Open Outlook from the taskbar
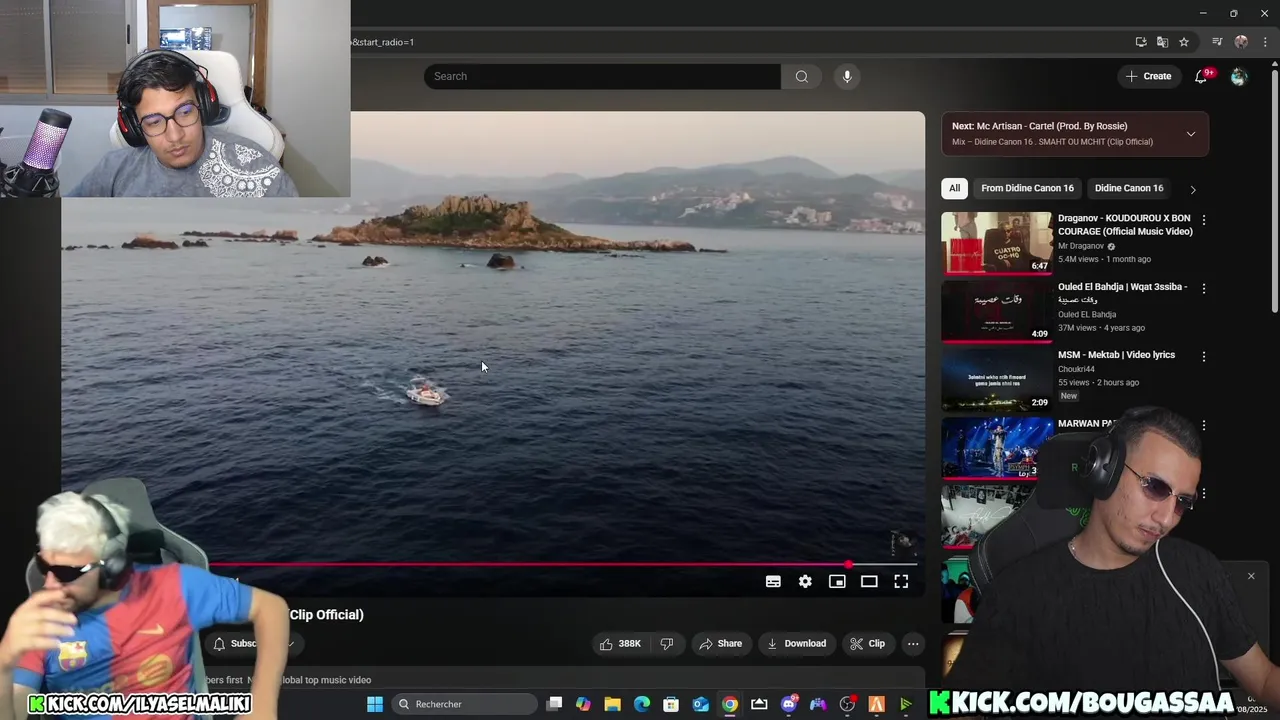 [x=701, y=704]
